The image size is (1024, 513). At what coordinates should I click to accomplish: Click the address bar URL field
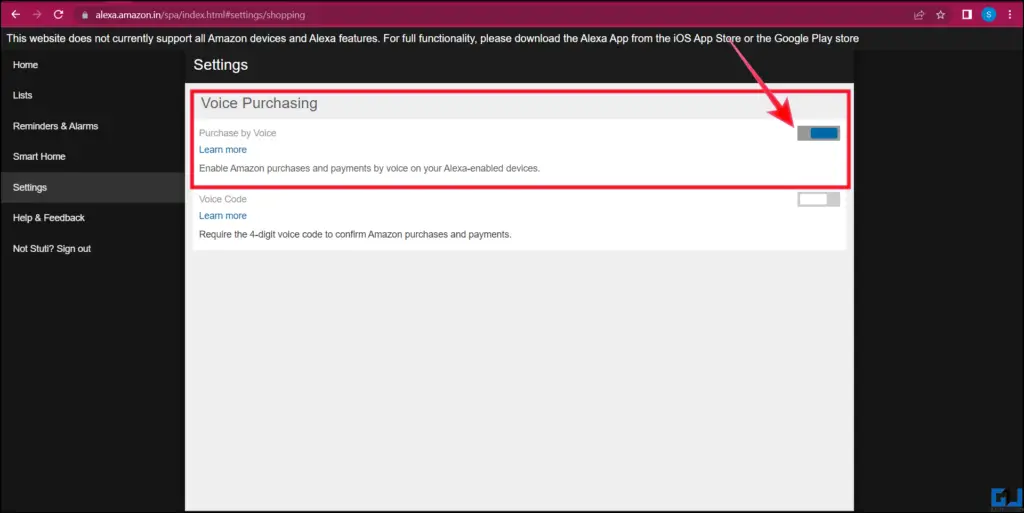coord(490,14)
